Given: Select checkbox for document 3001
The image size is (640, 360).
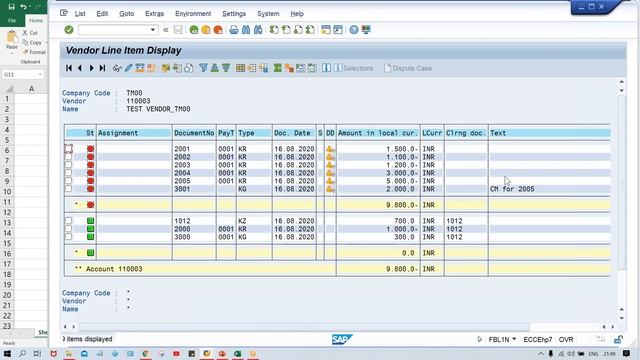Looking at the screenshot, I should click(69, 189).
